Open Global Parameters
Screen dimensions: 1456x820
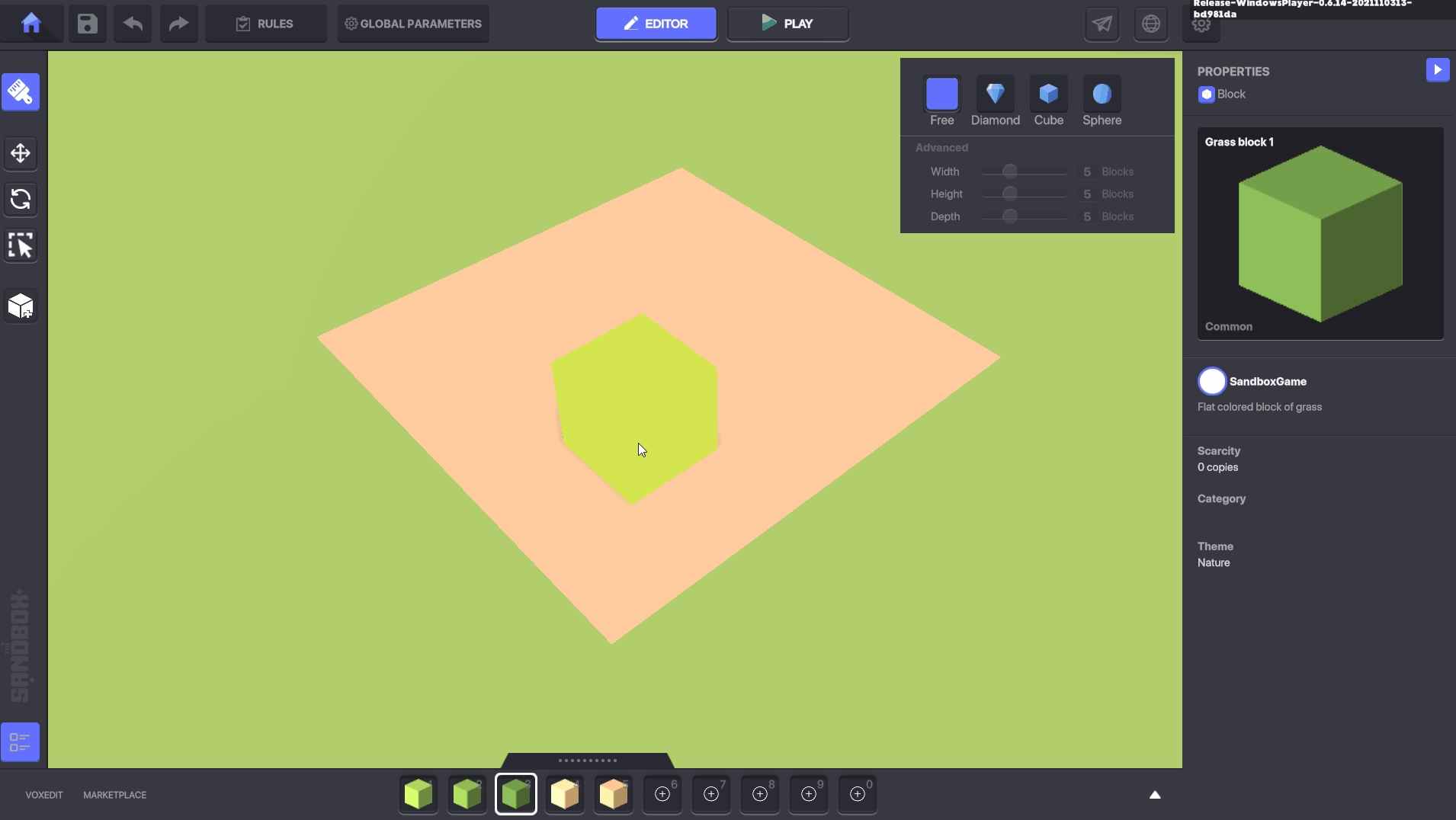(x=413, y=24)
